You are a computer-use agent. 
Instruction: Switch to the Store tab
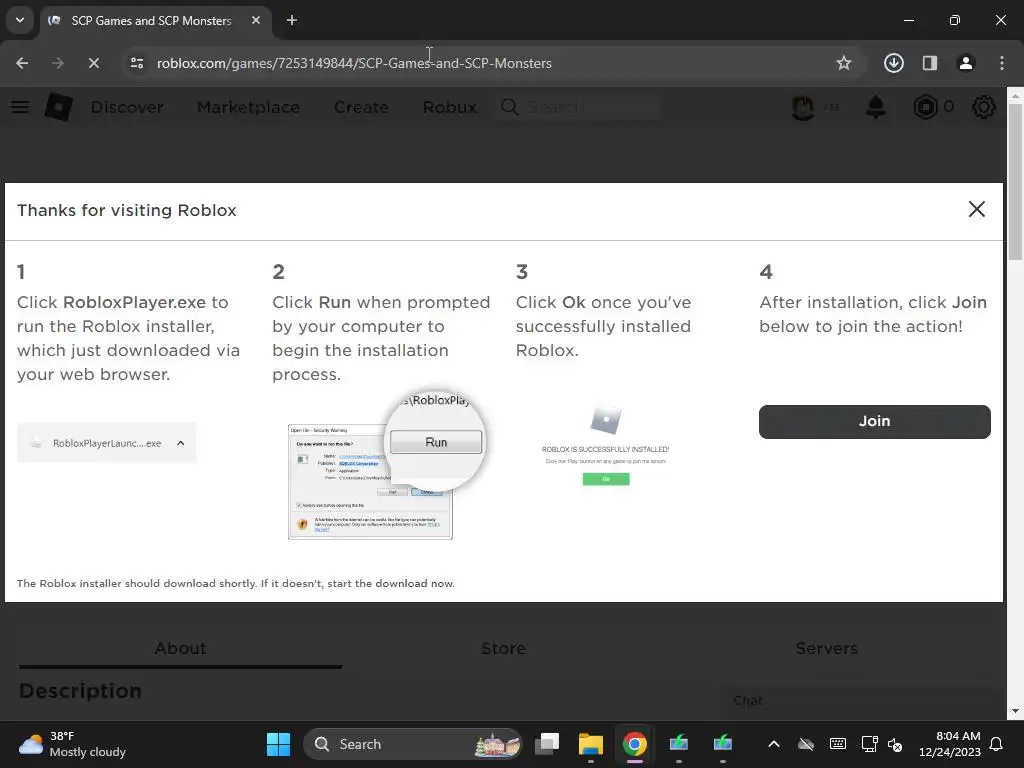[x=504, y=648]
